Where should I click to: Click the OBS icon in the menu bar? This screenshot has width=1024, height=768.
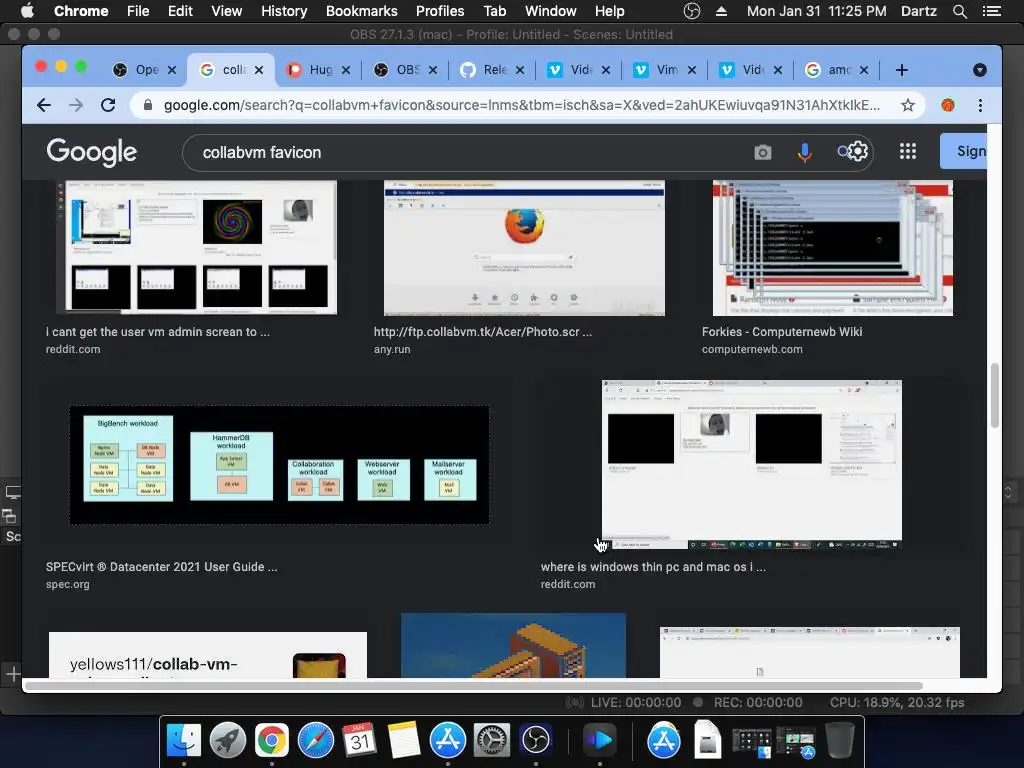tap(692, 11)
